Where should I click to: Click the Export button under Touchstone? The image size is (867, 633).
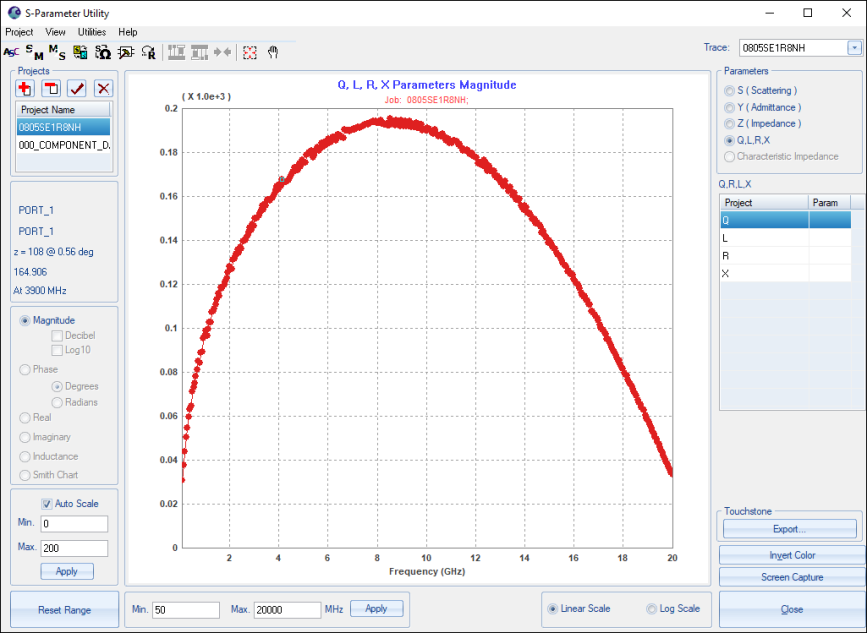tap(789, 528)
